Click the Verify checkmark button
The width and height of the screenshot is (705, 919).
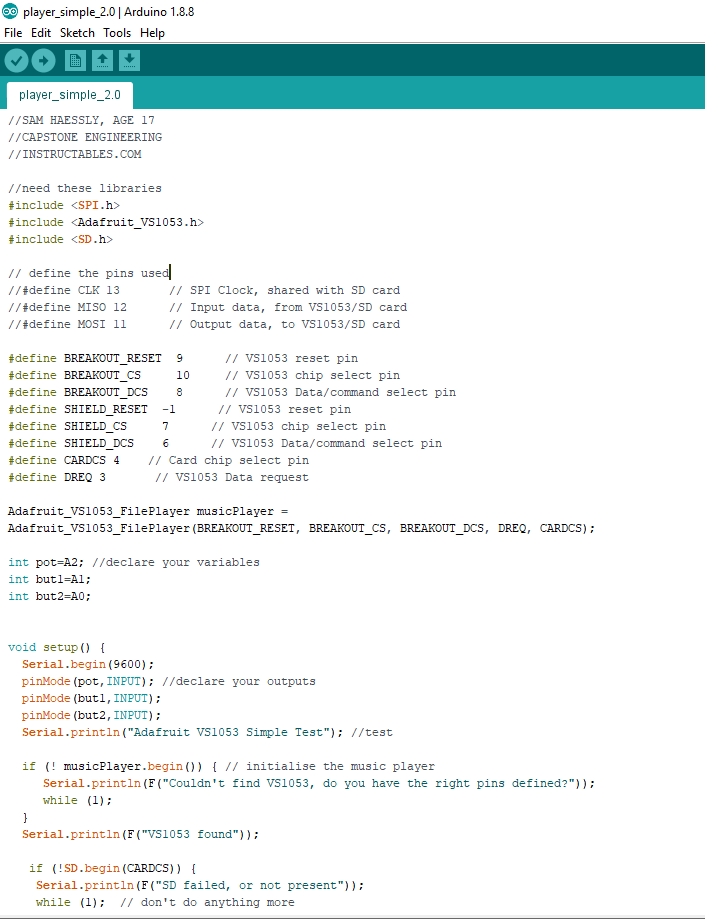pos(16,61)
